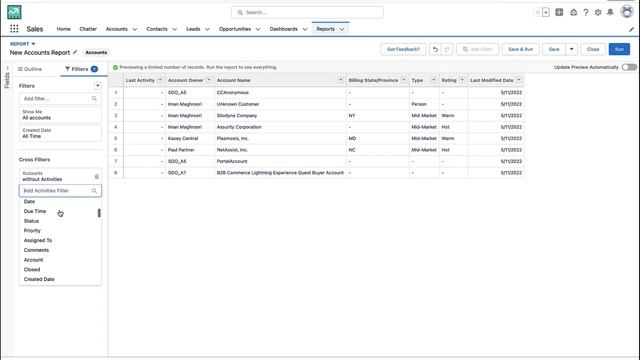Select the Reports tab
640x360 pixels.
pos(325,29)
